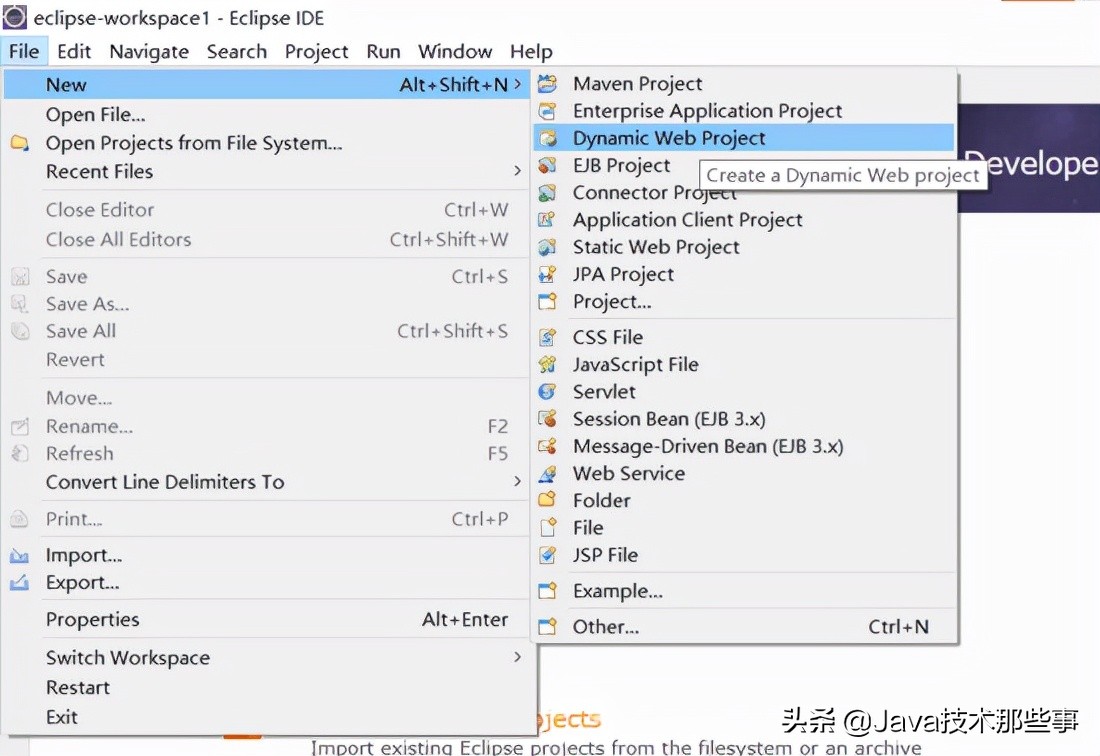Screen dimensions: 1100x756
Task: Click the Example... icon
Action: coord(547,591)
